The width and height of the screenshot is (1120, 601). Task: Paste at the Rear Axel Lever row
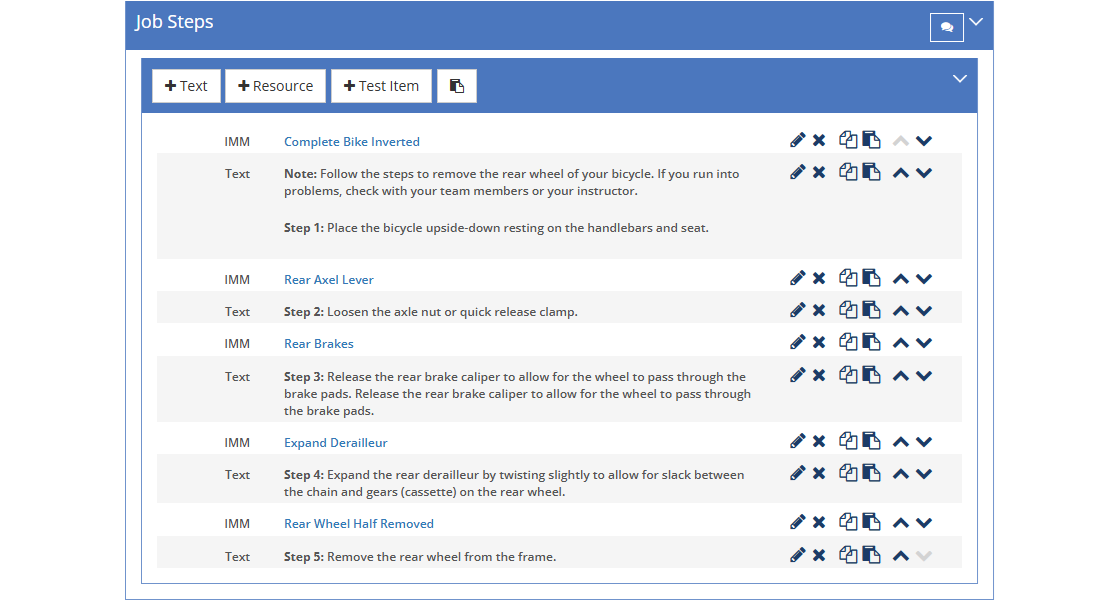tap(871, 278)
